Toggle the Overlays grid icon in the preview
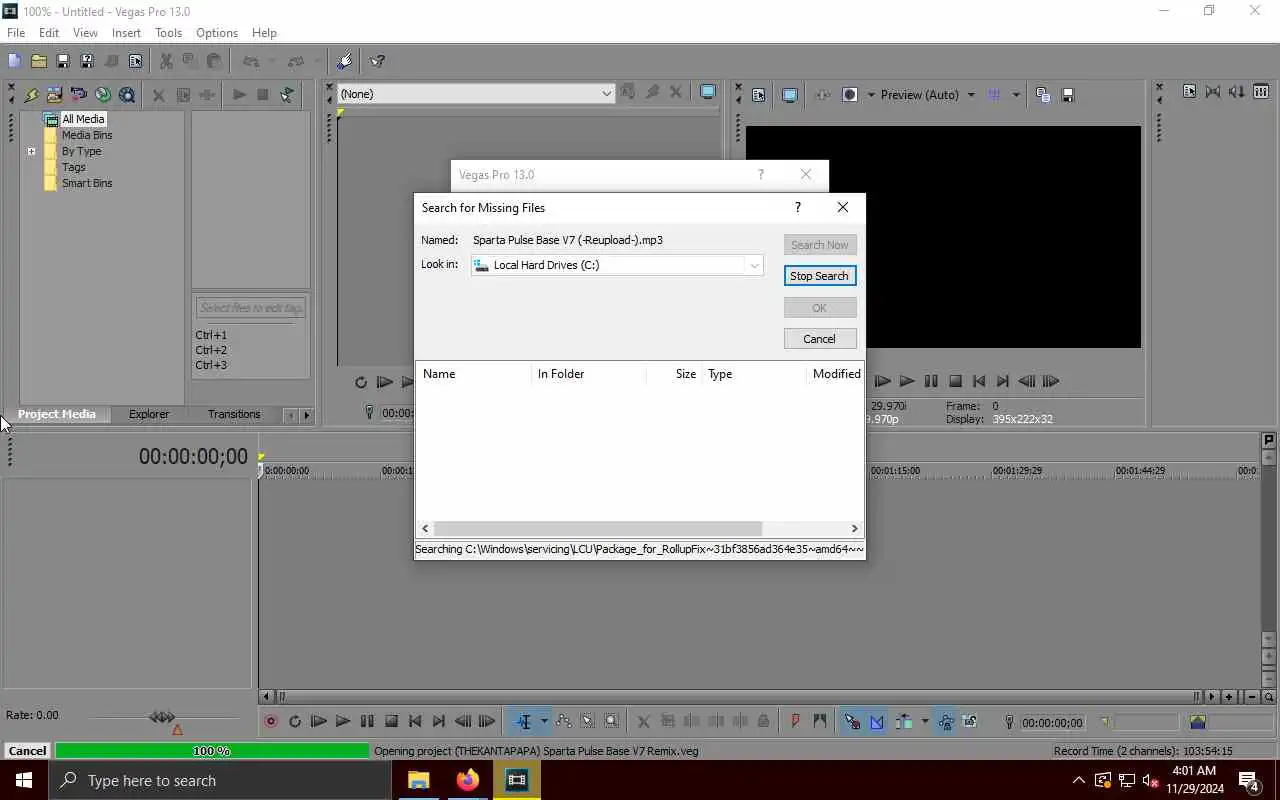 pyautogui.click(x=994, y=95)
